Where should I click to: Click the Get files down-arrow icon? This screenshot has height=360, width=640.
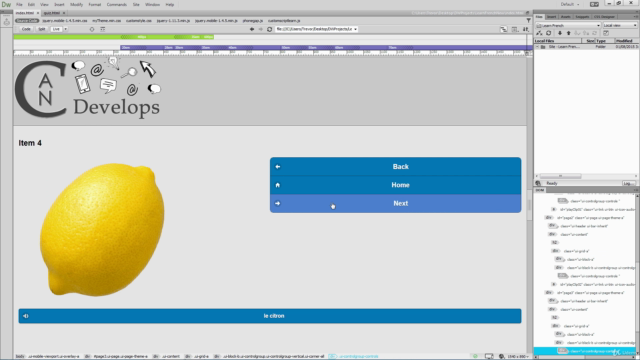click(x=560, y=33)
